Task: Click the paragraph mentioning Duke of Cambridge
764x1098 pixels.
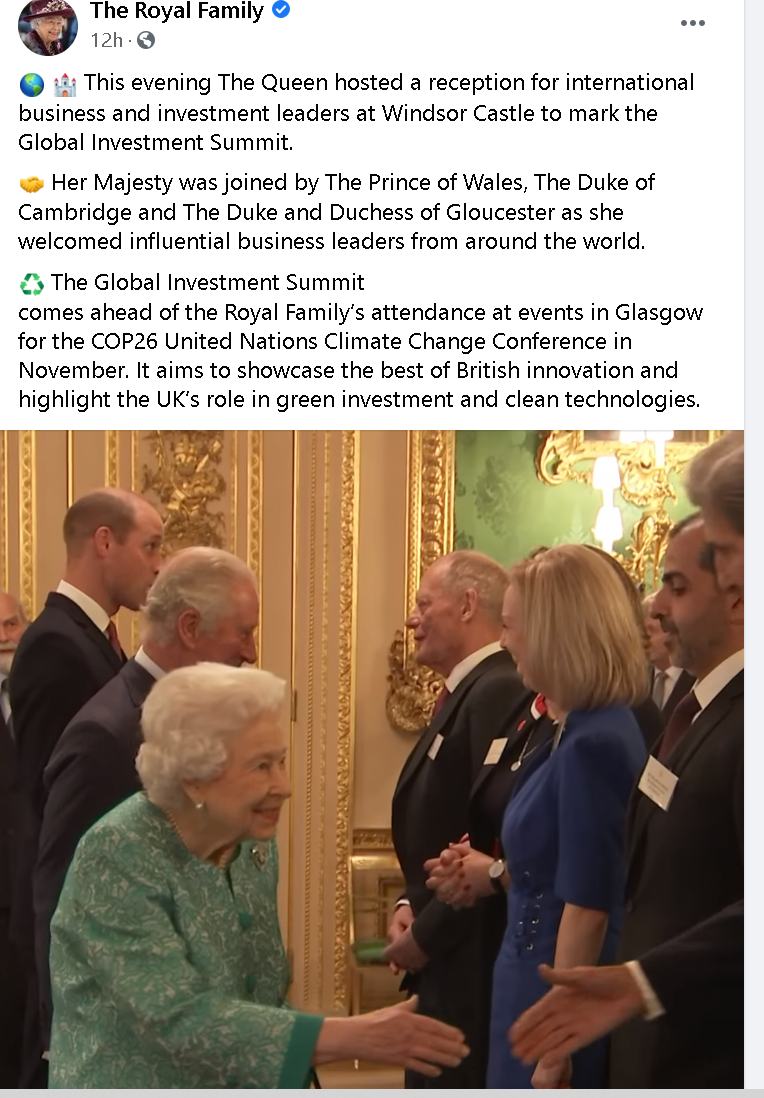Action: click(x=336, y=211)
